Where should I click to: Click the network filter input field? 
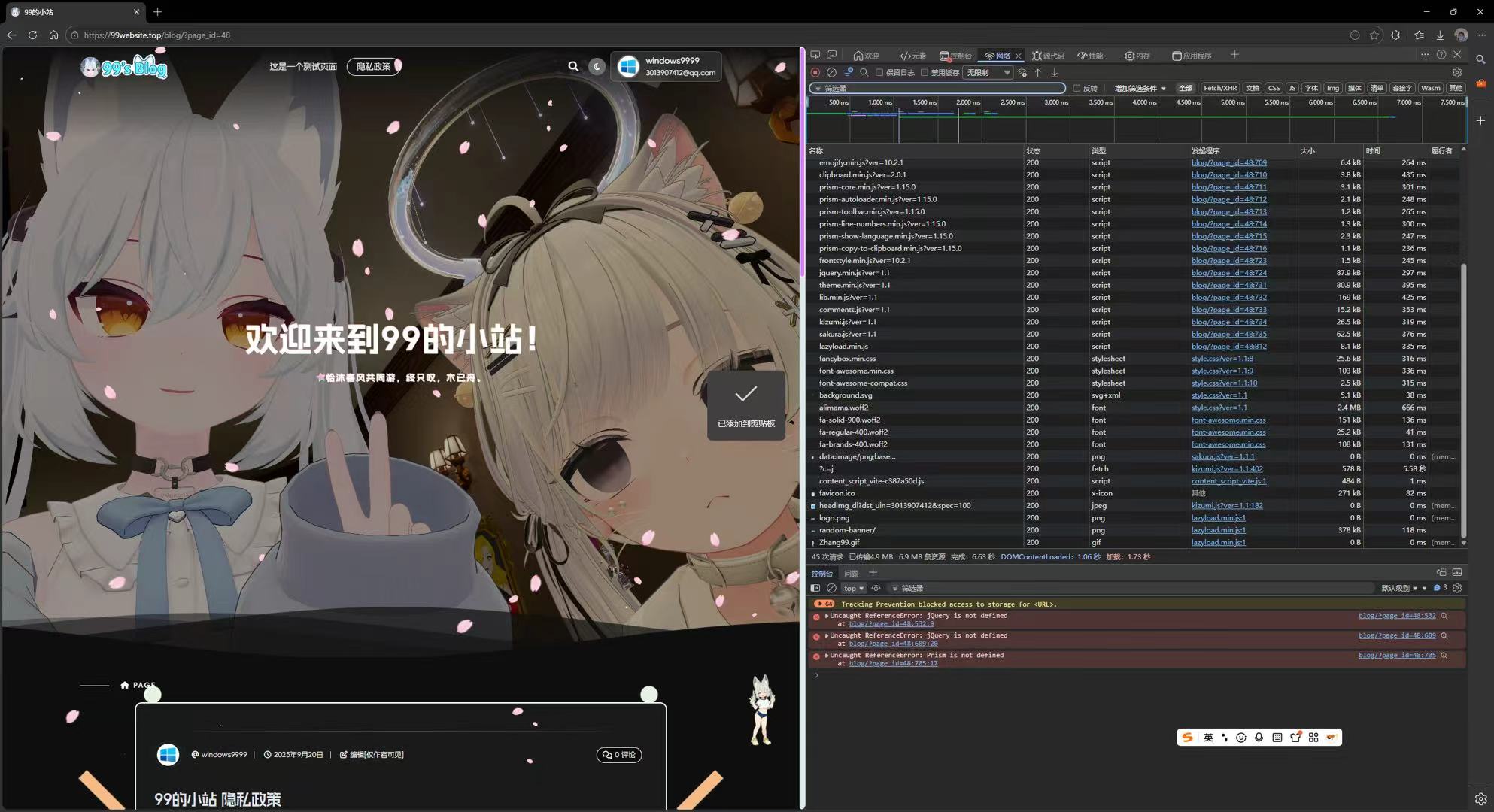[x=940, y=88]
